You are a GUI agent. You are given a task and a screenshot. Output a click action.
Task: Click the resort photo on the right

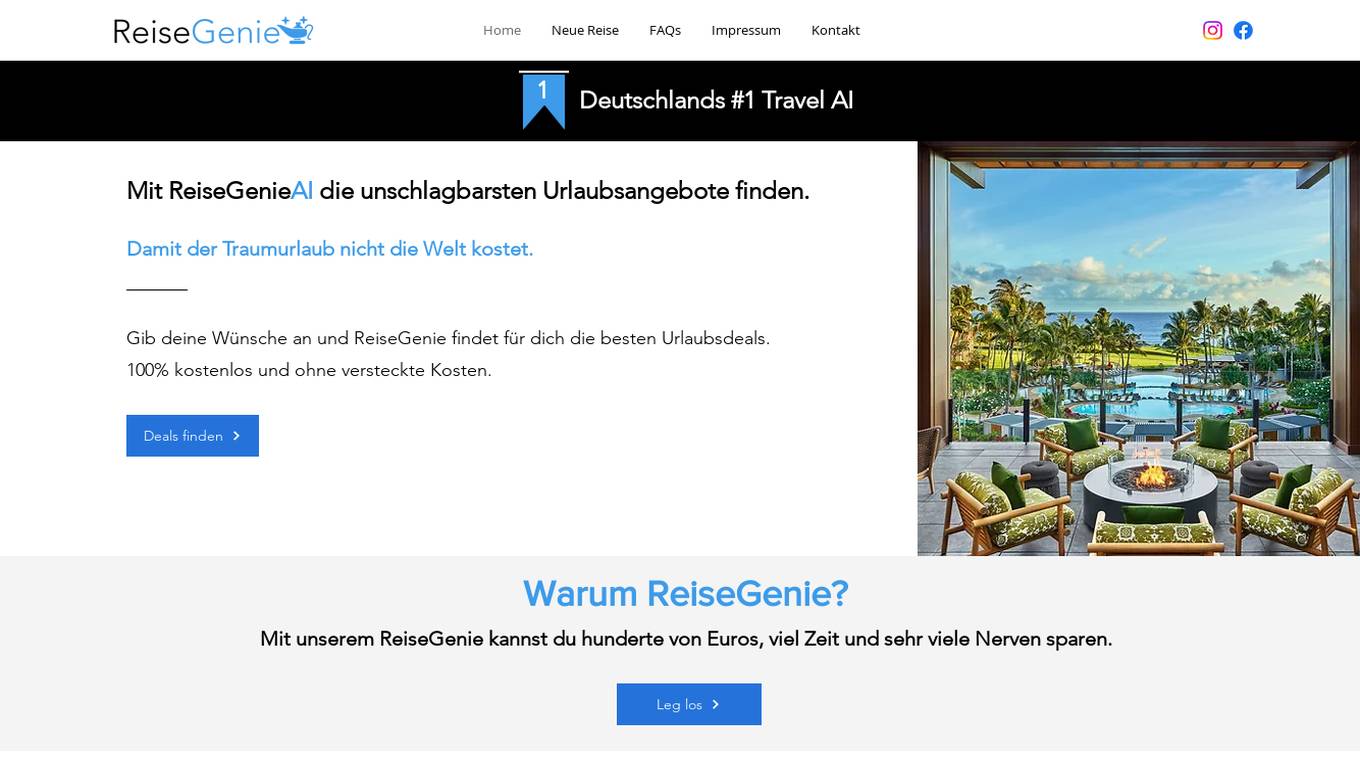(1138, 348)
